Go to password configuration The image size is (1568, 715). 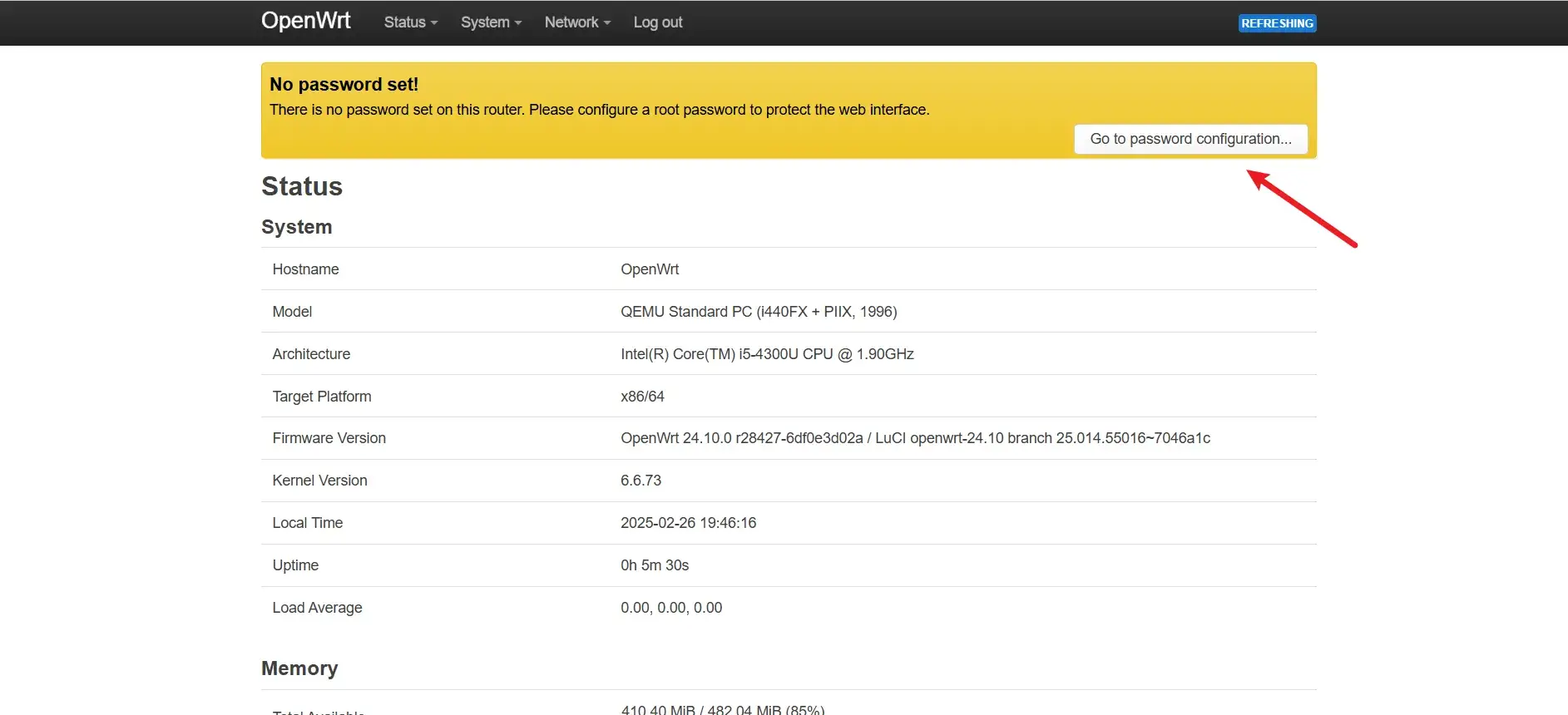[1190, 139]
